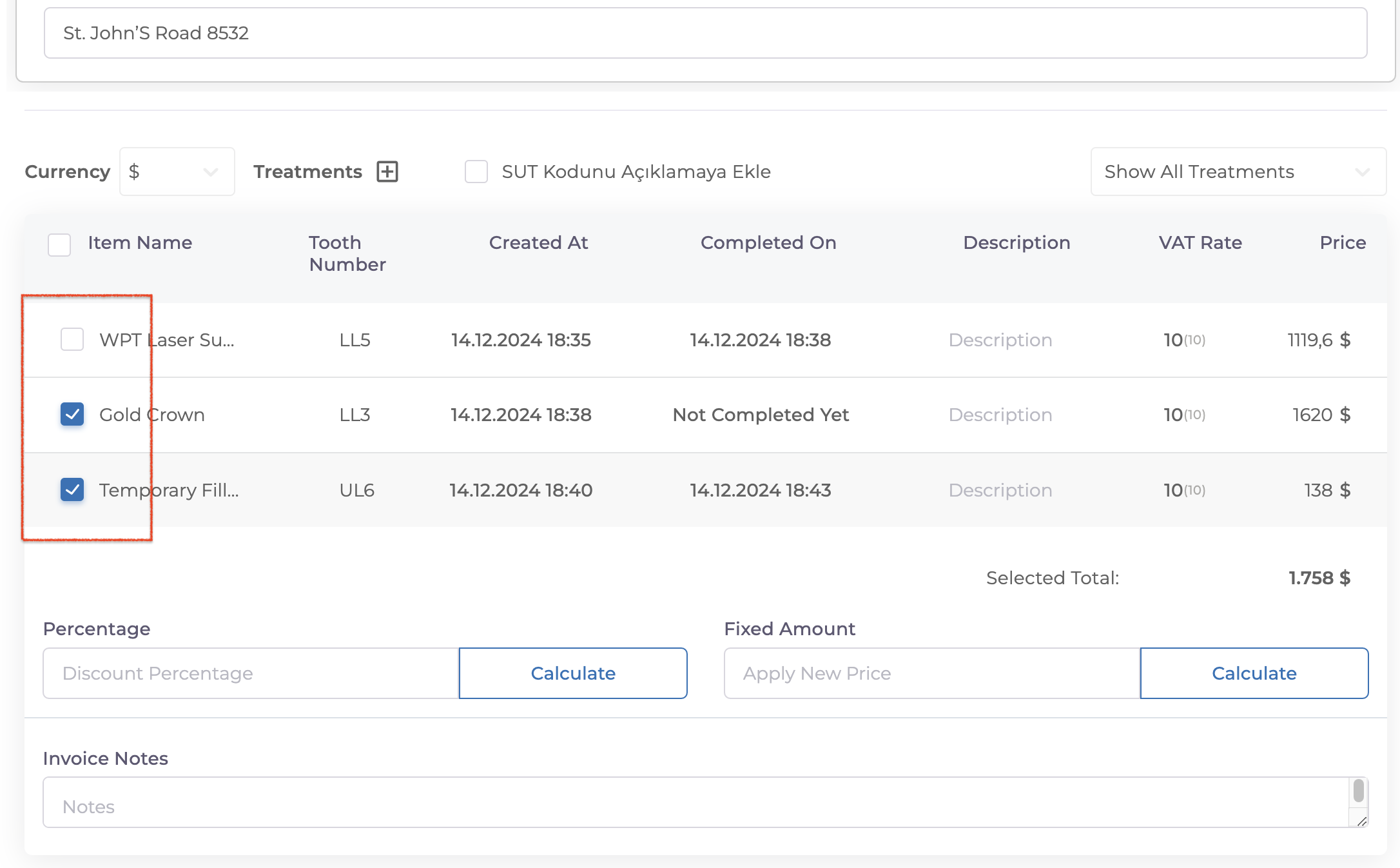Click the notes textarea scrollbar thumb
This screenshot has height=868, width=1400.
pyautogui.click(x=1358, y=790)
